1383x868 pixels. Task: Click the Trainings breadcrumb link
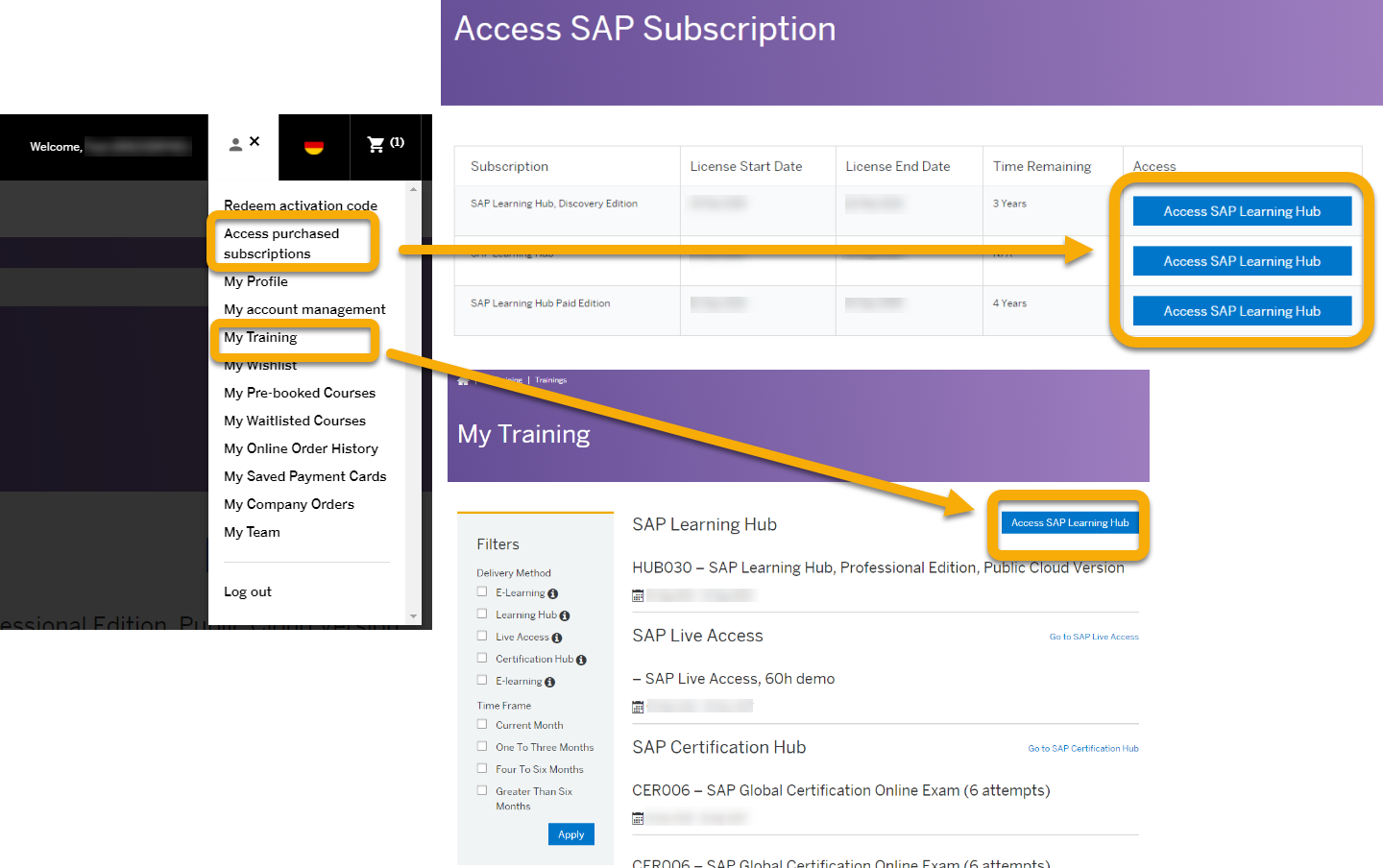pos(550,380)
